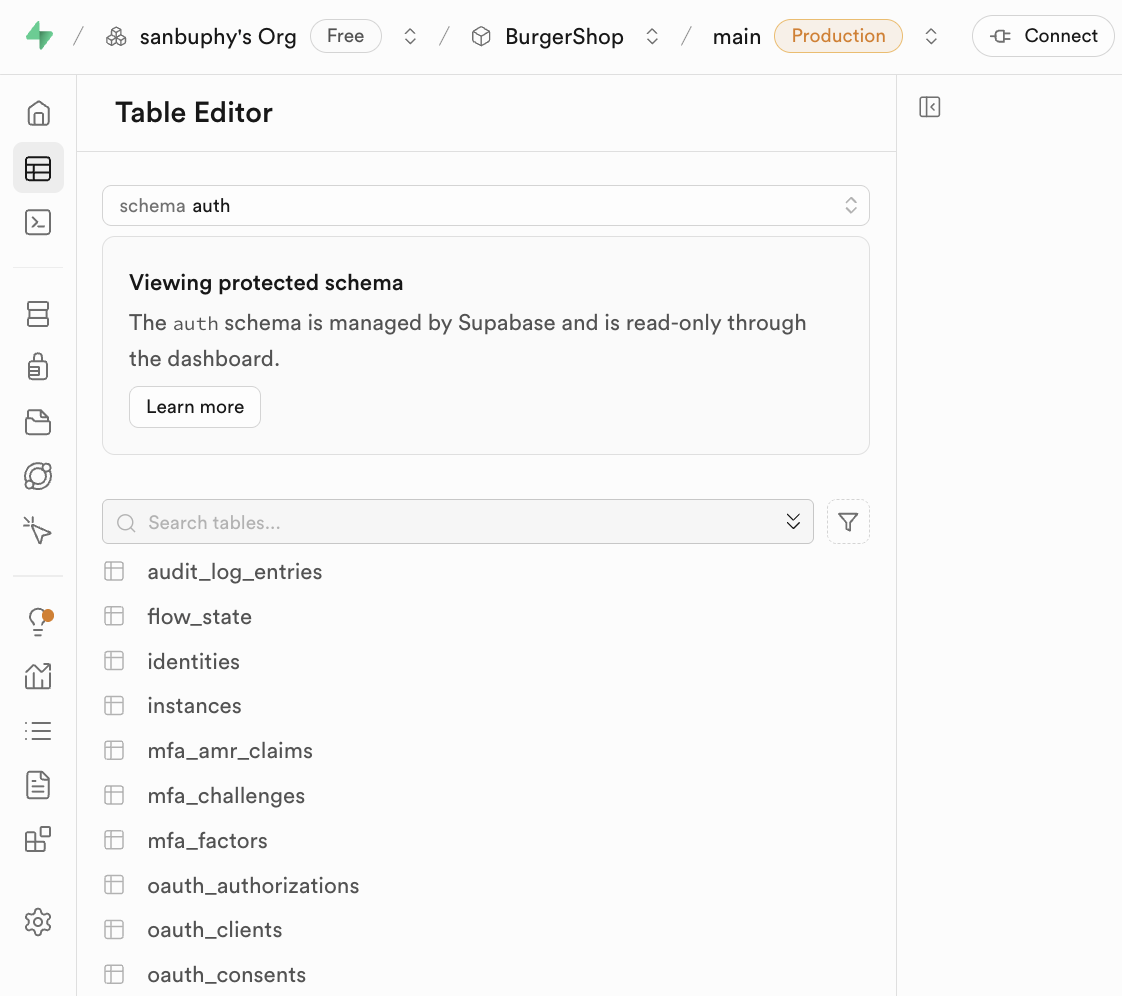The height and width of the screenshot is (996, 1122).
Task: Expand the organization switcher chevron
Action: point(410,37)
